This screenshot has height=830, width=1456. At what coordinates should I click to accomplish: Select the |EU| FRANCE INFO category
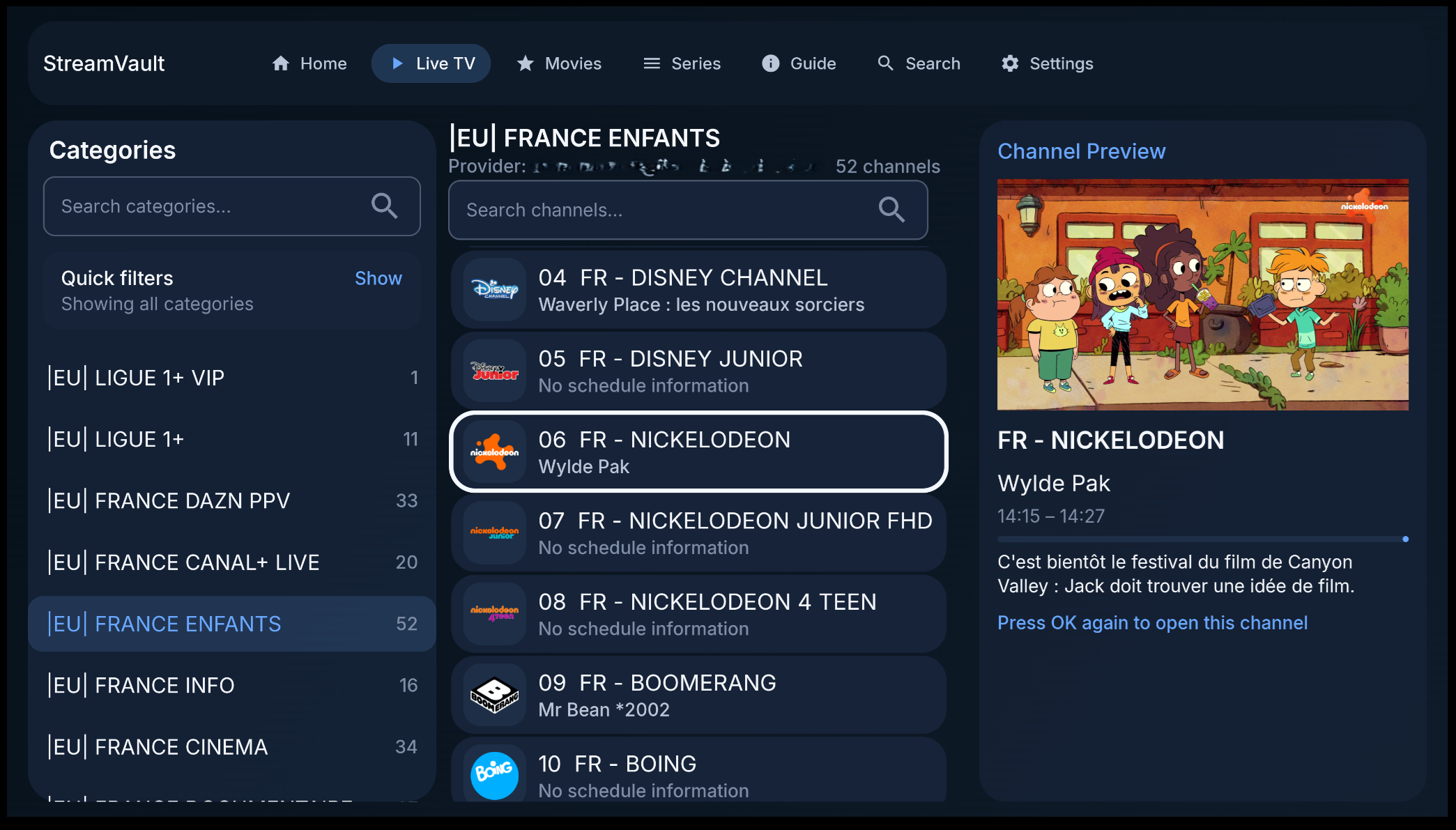(232, 685)
